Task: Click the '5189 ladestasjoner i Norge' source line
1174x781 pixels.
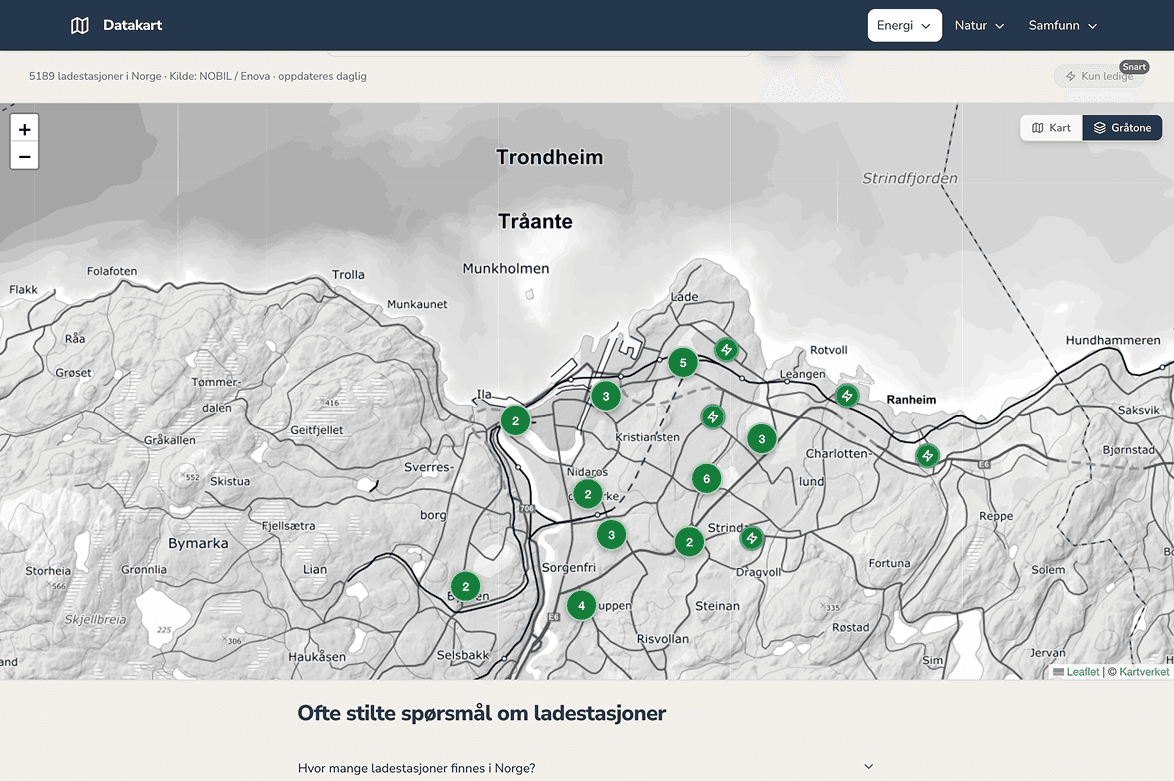Action: click(198, 76)
